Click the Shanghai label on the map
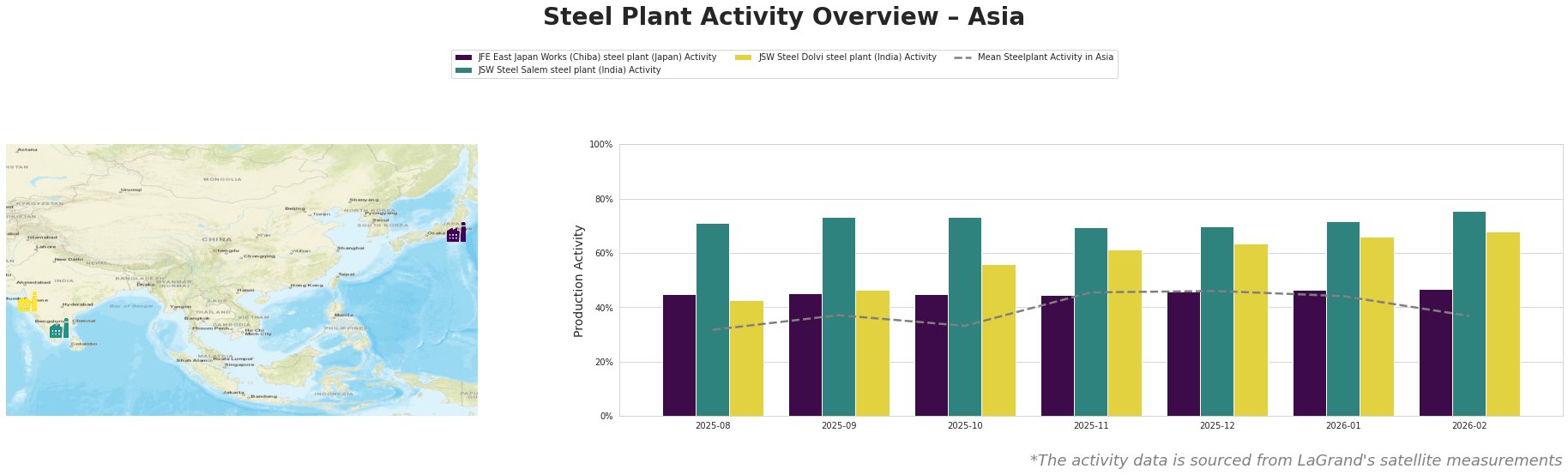 tap(352, 248)
